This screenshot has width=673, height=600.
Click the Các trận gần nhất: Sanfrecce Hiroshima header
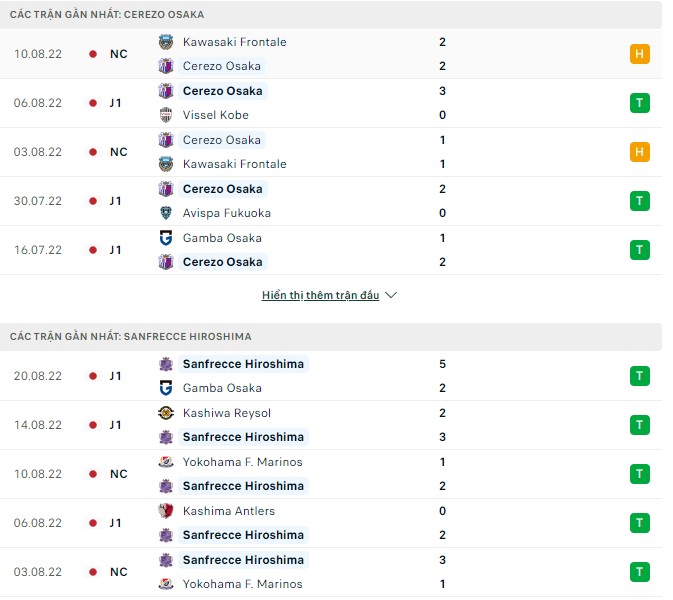pyautogui.click(x=131, y=337)
